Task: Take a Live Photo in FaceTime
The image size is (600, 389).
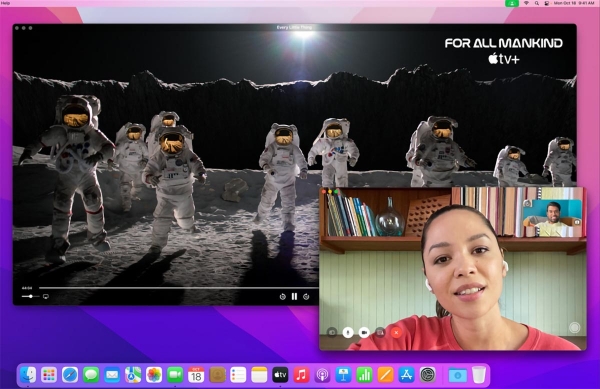Action: click(574, 327)
